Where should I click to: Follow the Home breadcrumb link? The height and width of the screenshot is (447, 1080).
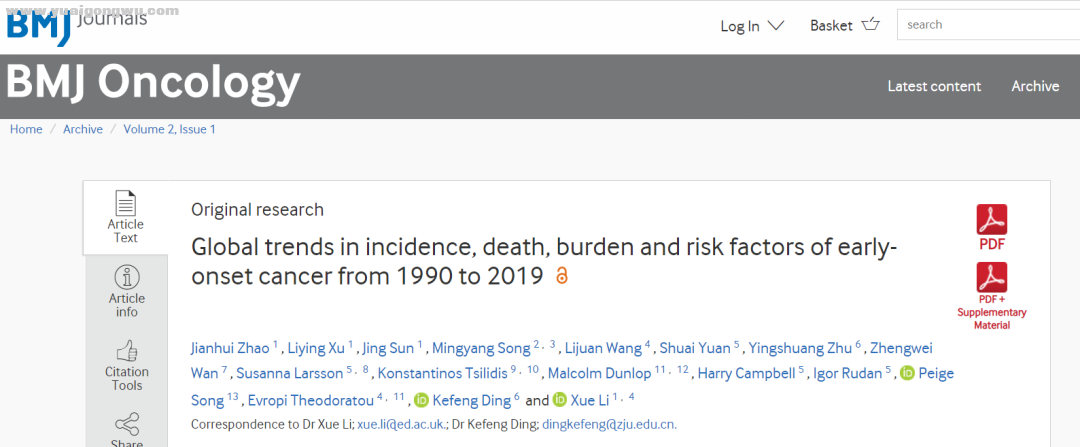26,129
